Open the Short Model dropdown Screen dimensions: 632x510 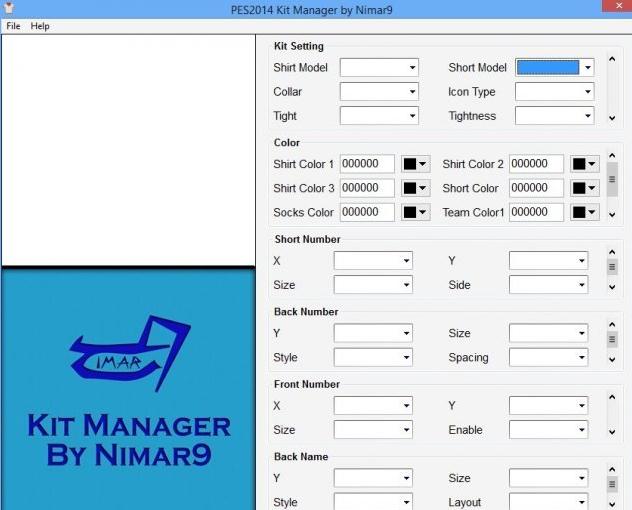(554, 68)
